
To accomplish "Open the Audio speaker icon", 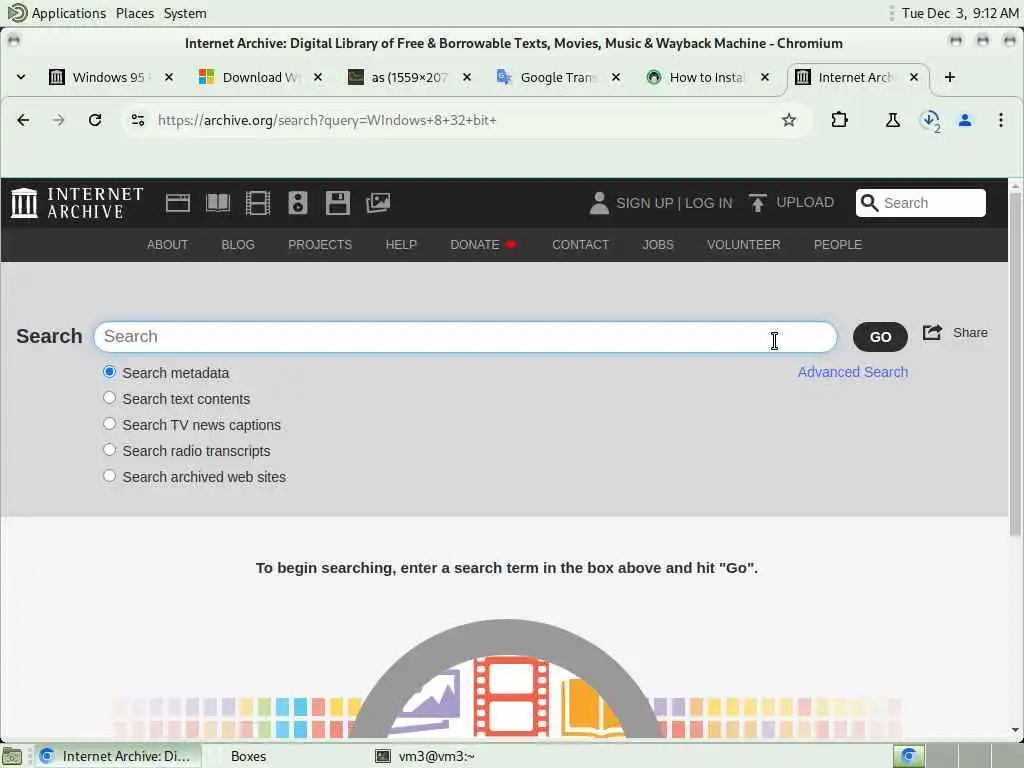I will pos(298,203).
